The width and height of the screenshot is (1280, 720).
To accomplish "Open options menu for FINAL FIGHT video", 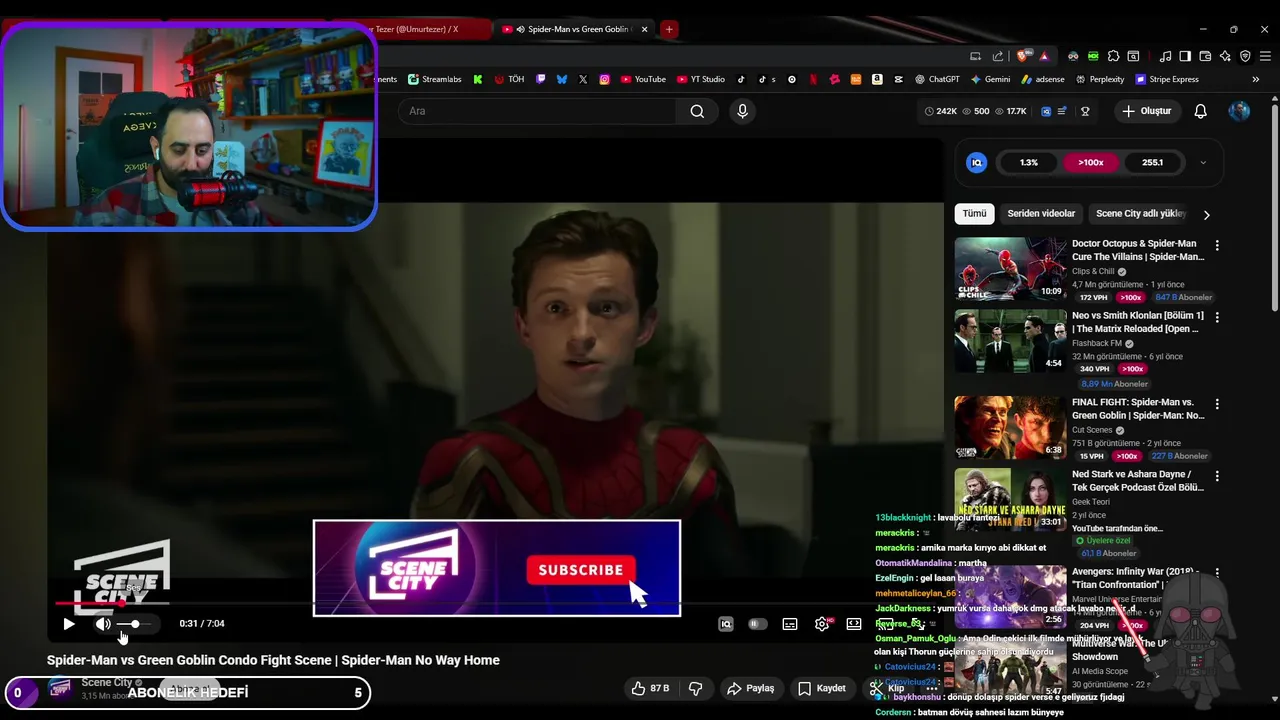I will pos(1217,404).
